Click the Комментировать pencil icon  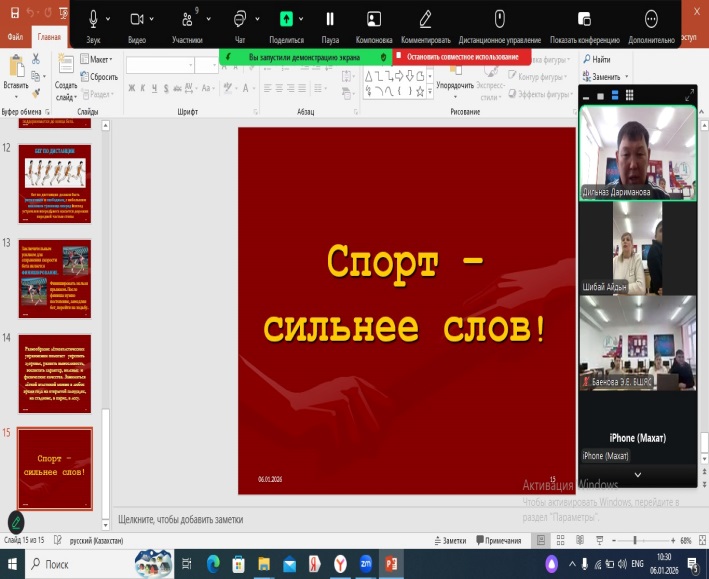coord(426,20)
